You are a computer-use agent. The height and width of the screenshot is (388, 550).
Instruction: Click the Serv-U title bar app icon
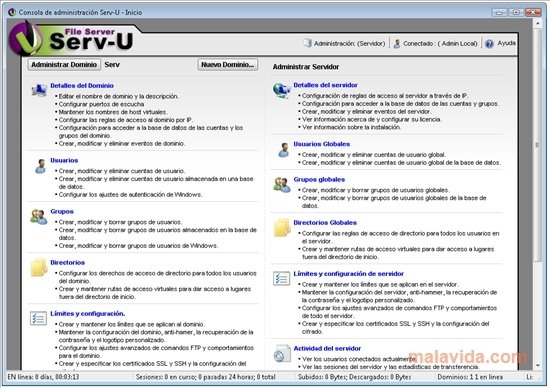(12, 12)
